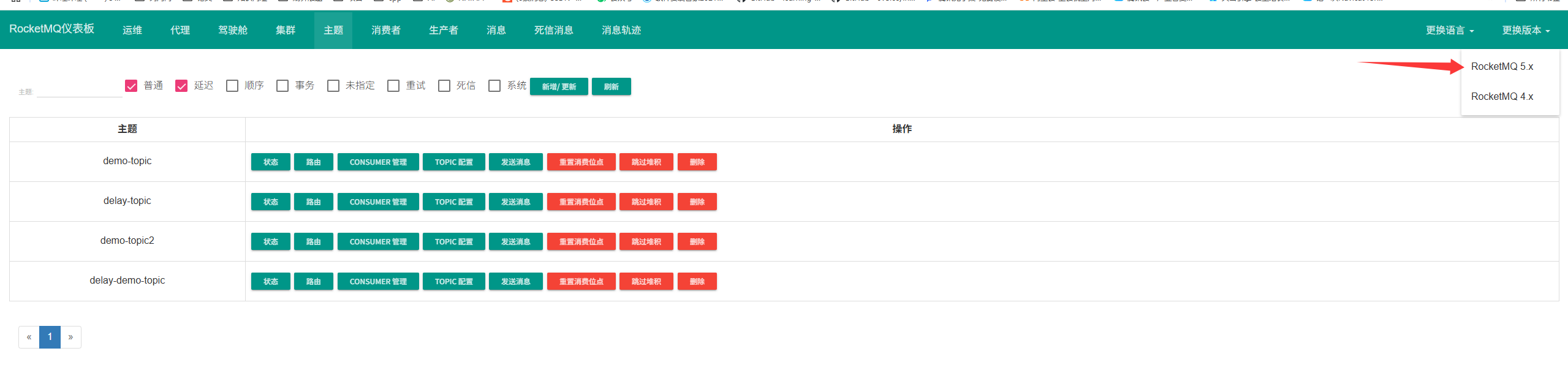Tick the 未指定 checkbox
The width and height of the screenshot is (1568, 370).
click(x=333, y=86)
